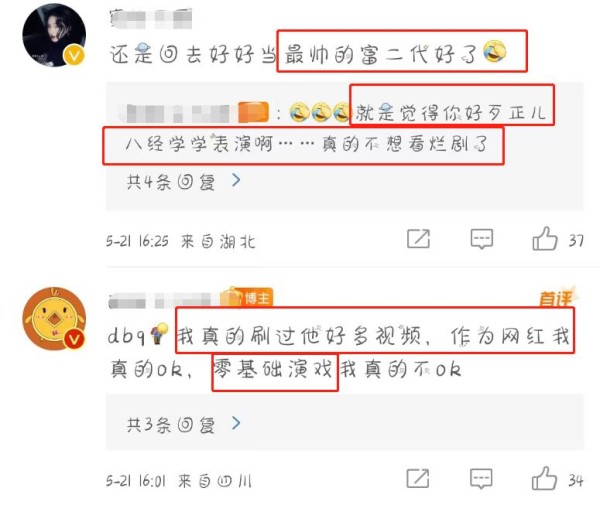
Task: Select the 最帅的富二代好了 comment text
Action: (x=381, y=53)
